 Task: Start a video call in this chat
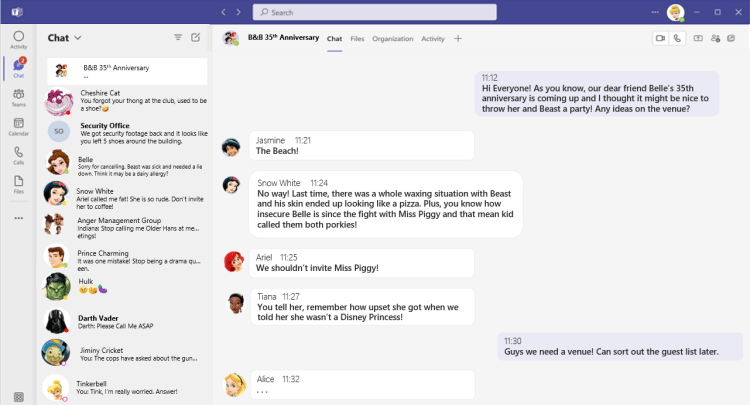(x=660, y=38)
